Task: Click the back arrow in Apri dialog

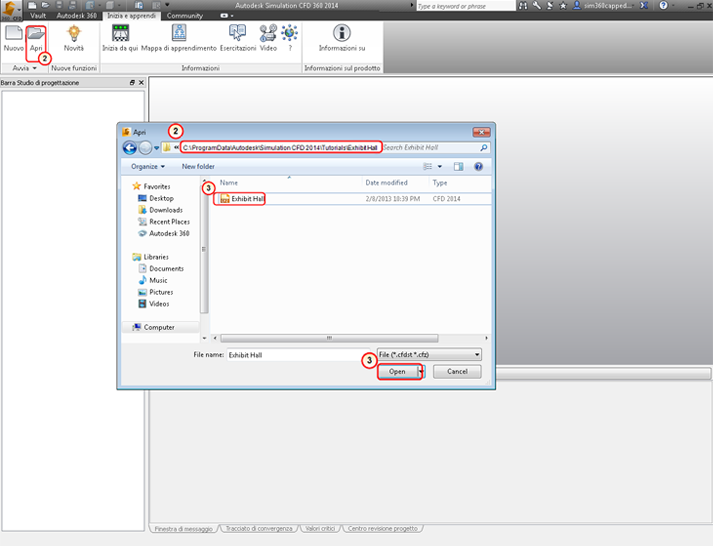Action: click(x=130, y=148)
